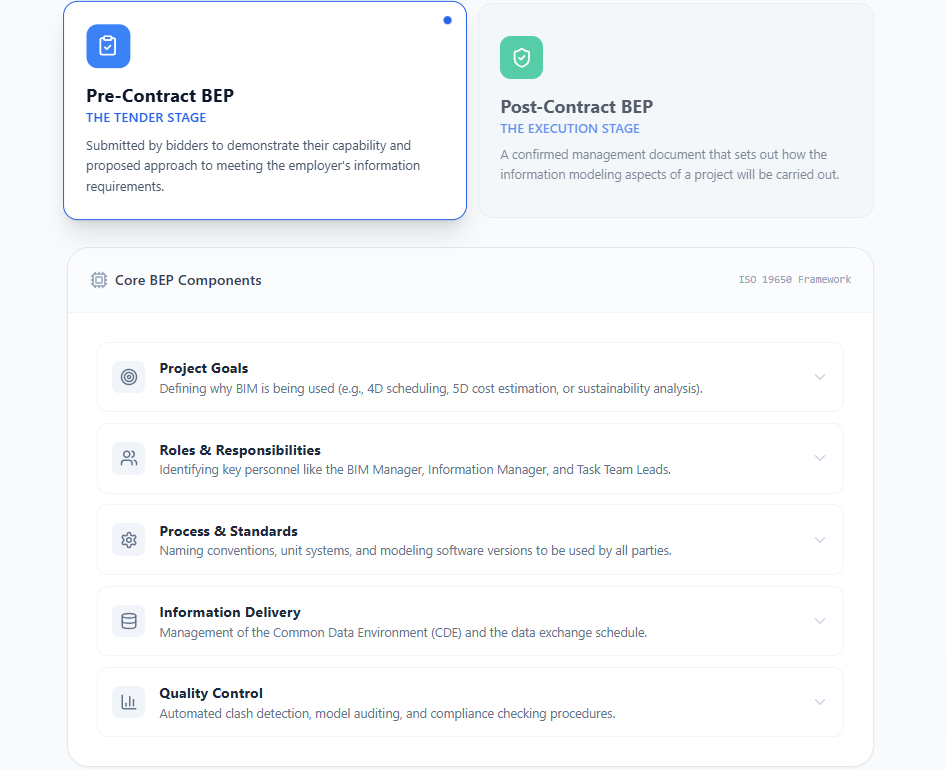
Task: Expand the Information Delivery chevron
Action: 820,621
